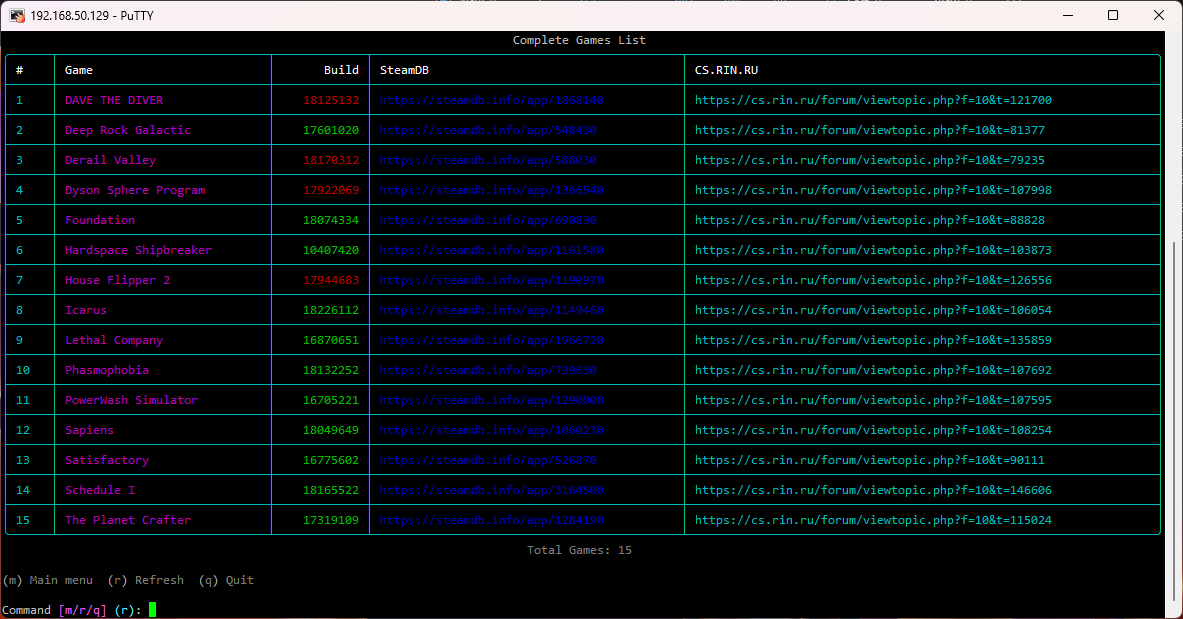Click the (q) Quit option
The image size is (1183, 619).
(226, 580)
